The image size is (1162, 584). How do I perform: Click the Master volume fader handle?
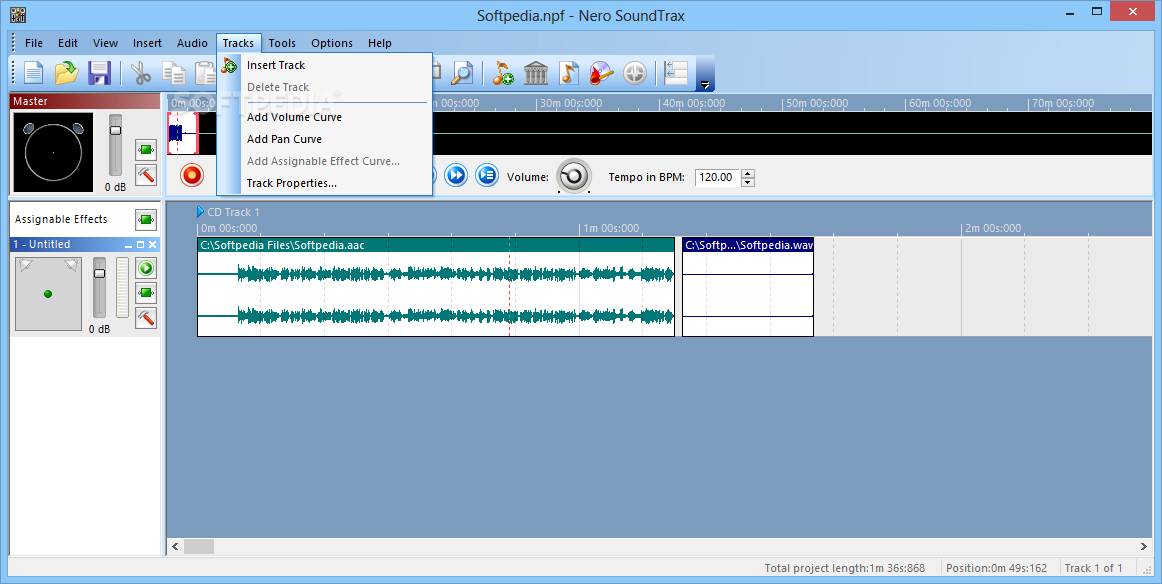(x=116, y=130)
